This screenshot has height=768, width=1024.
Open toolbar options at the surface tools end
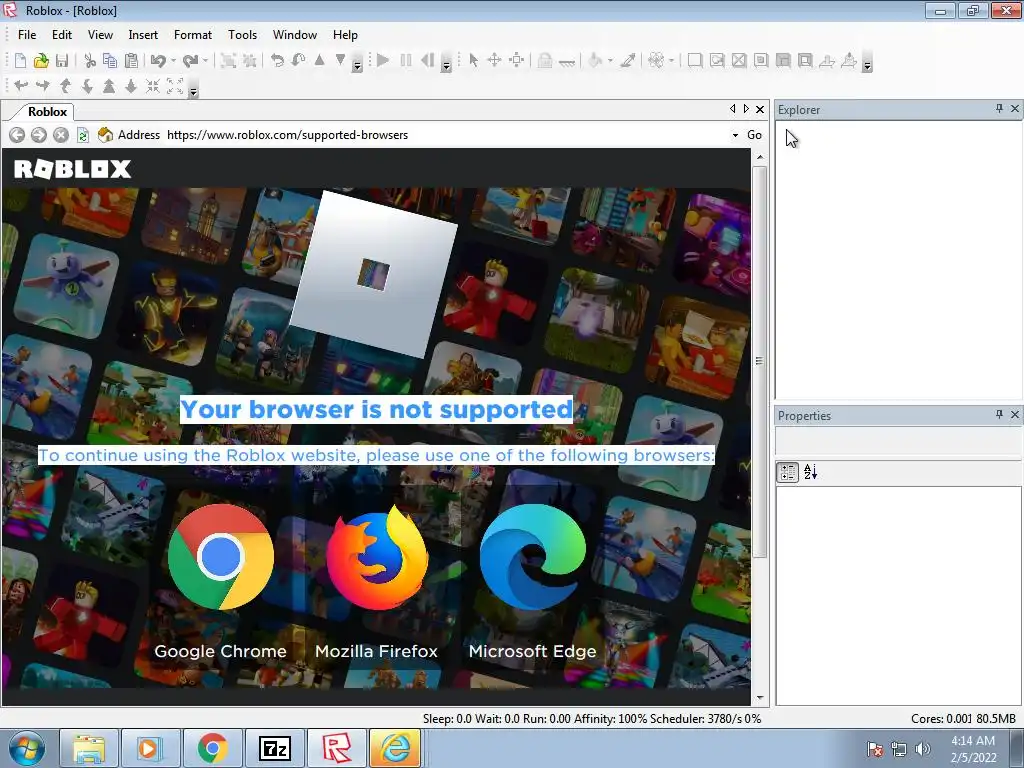click(867, 65)
